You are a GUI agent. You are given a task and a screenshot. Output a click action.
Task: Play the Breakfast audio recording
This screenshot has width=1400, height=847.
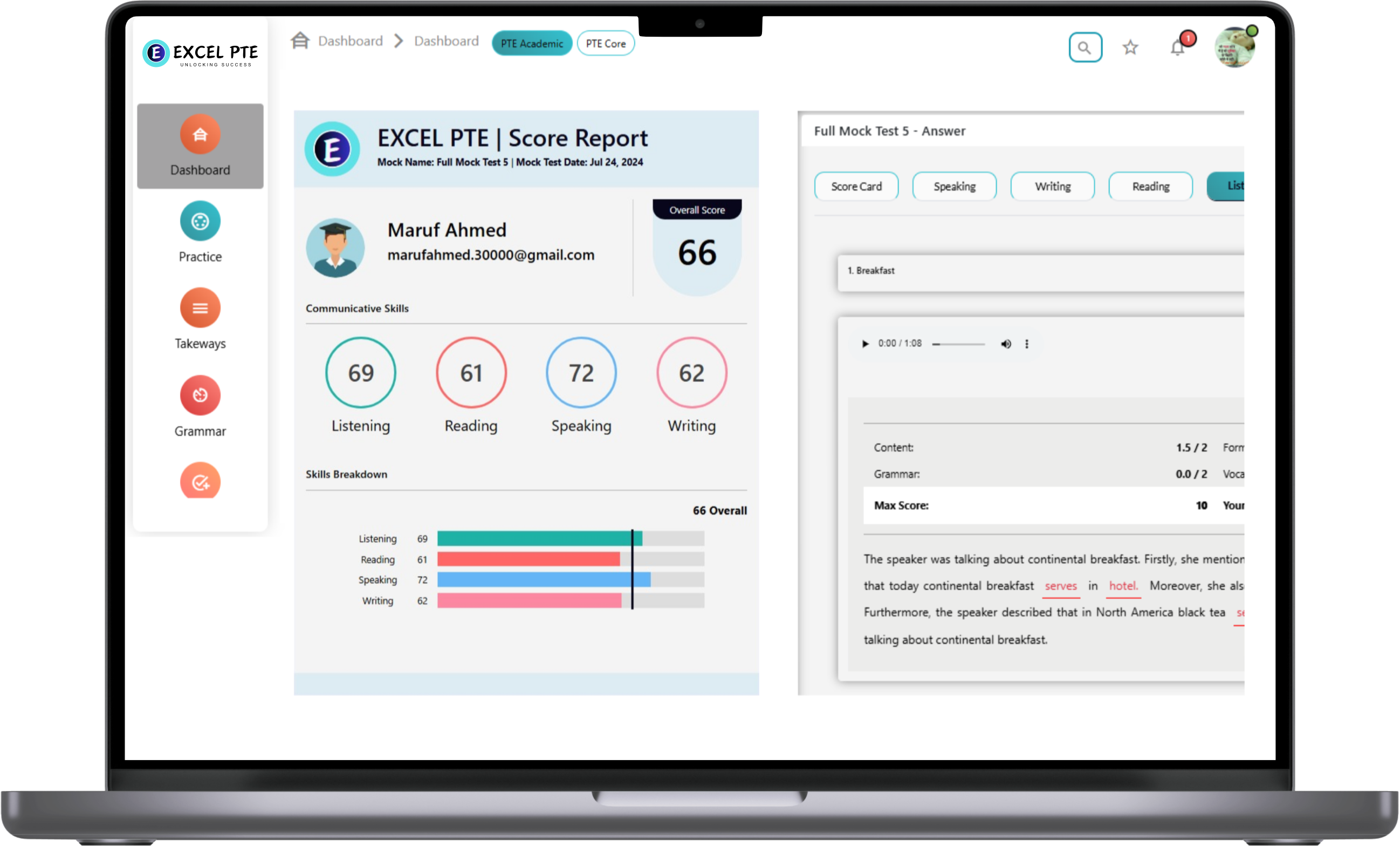tap(865, 344)
